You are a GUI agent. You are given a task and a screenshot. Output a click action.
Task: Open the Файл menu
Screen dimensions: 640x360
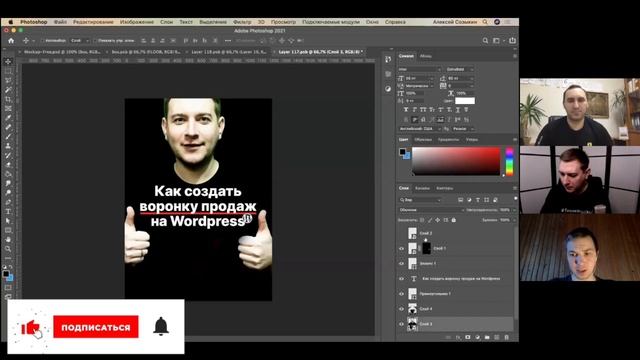coord(60,22)
